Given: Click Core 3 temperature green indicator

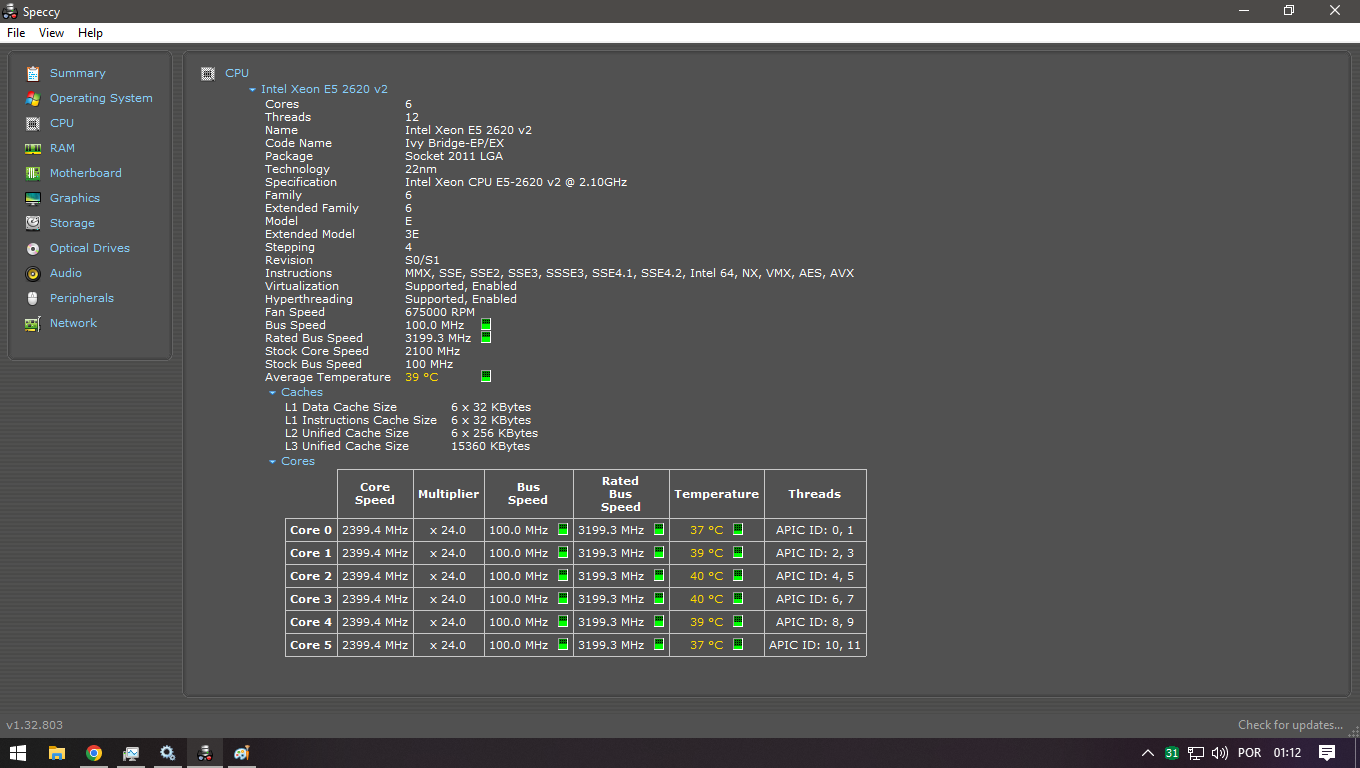Looking at the screenshot, I should coord(738,599).
